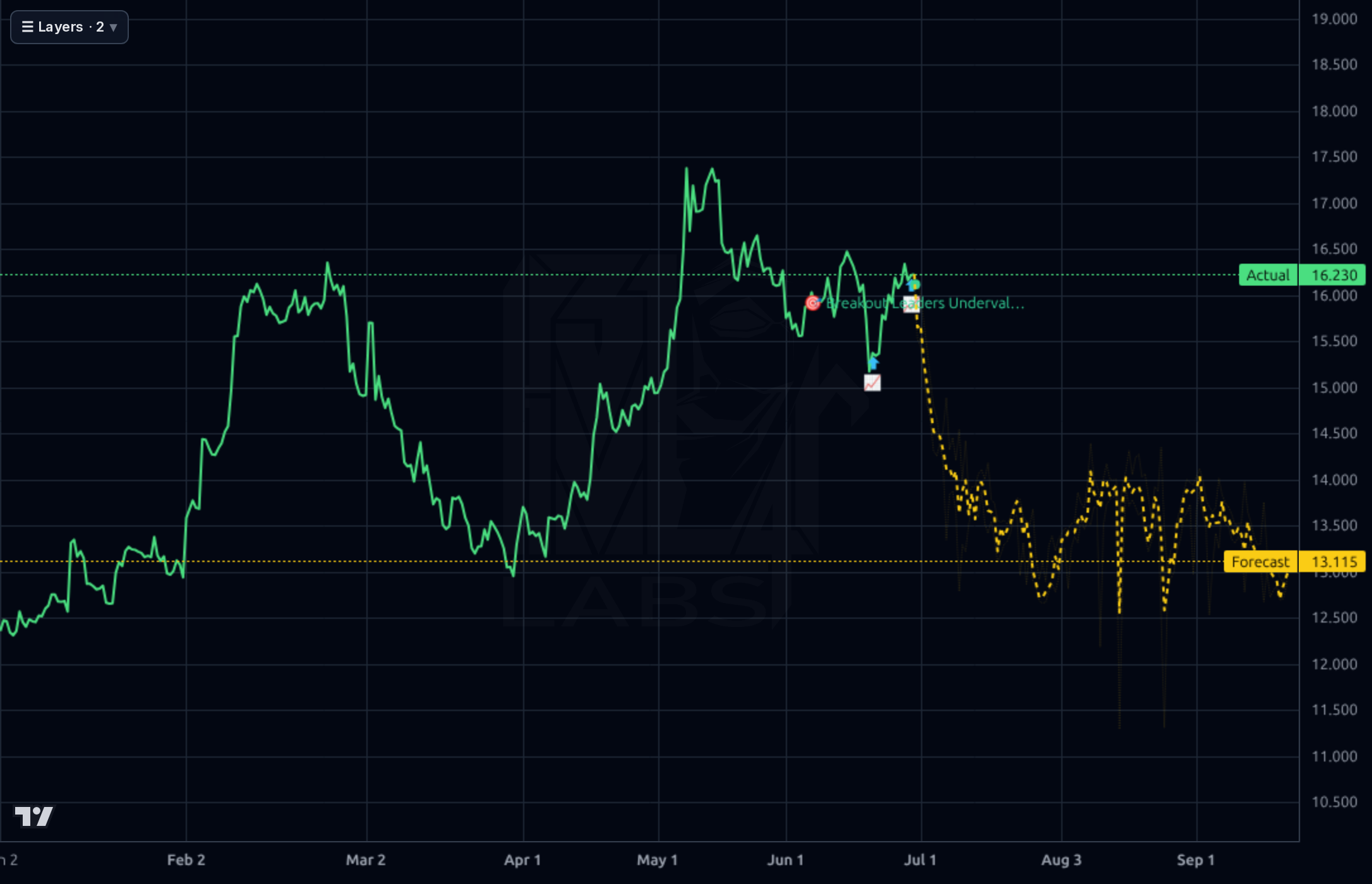Click the 19.000 price axis label

(1334, 19)
